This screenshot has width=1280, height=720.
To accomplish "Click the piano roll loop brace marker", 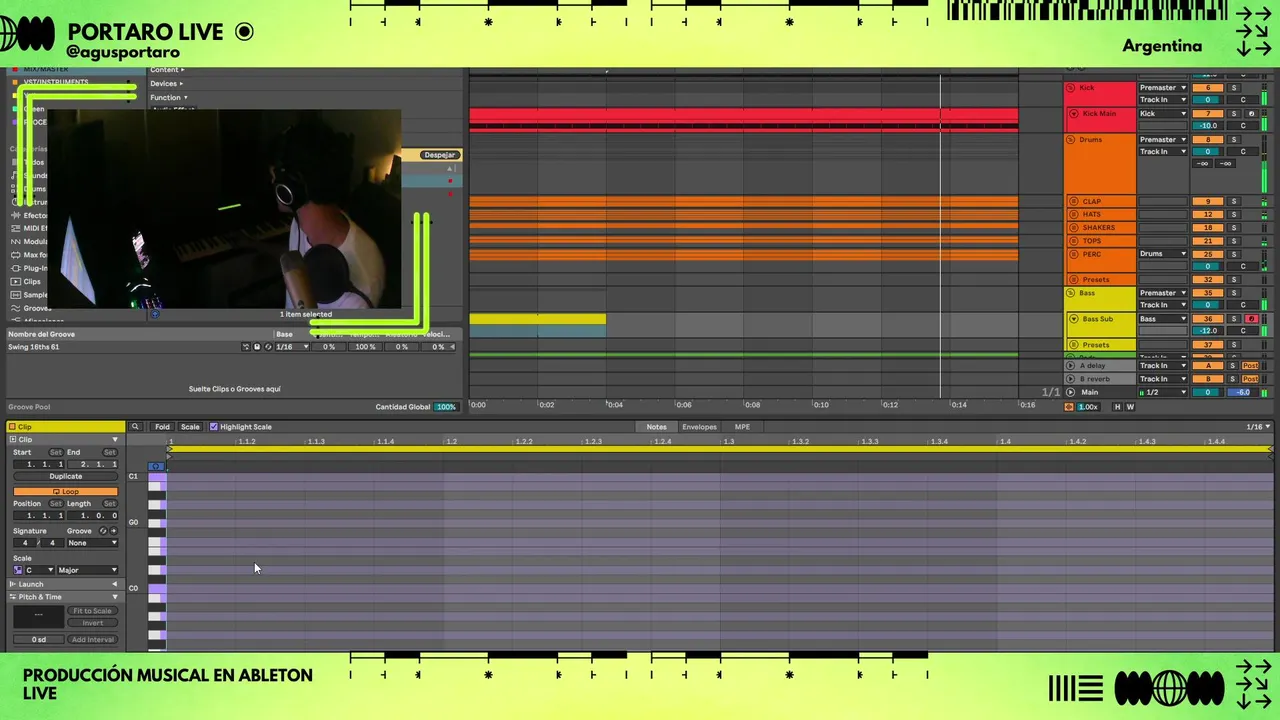I will point(169,449).
